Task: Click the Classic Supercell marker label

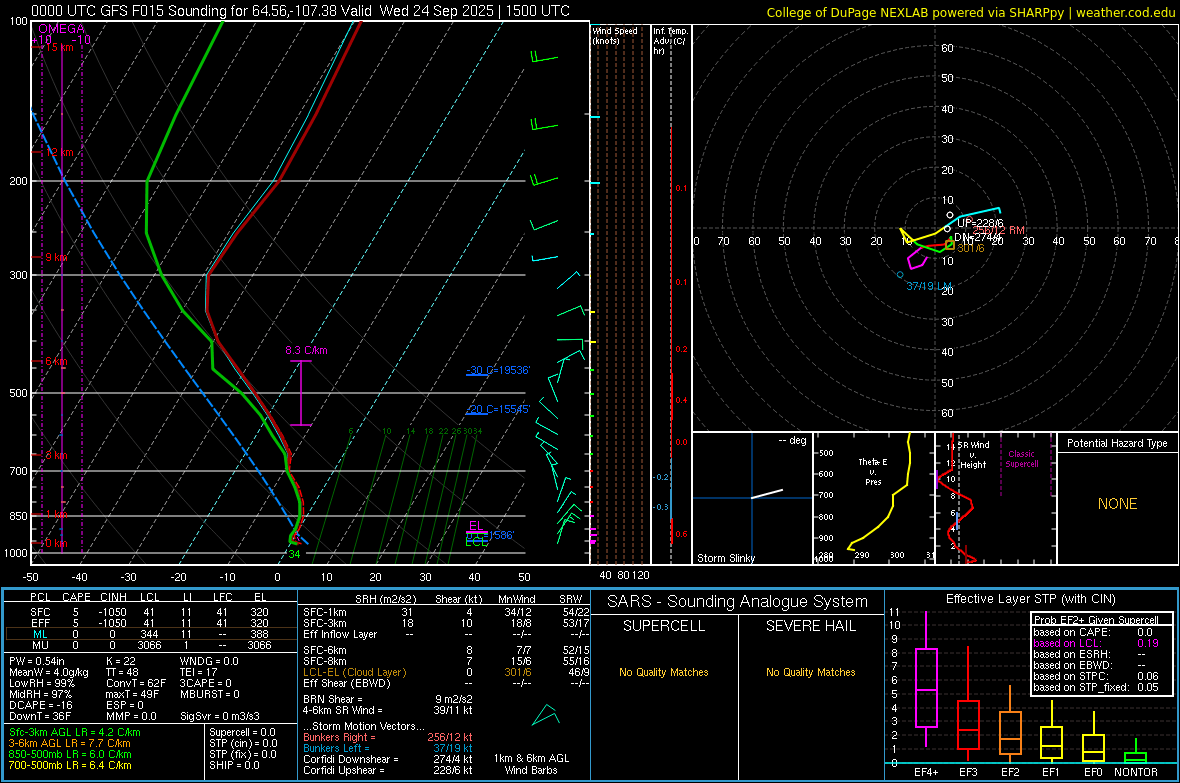Action: (x=1021, y=459)
